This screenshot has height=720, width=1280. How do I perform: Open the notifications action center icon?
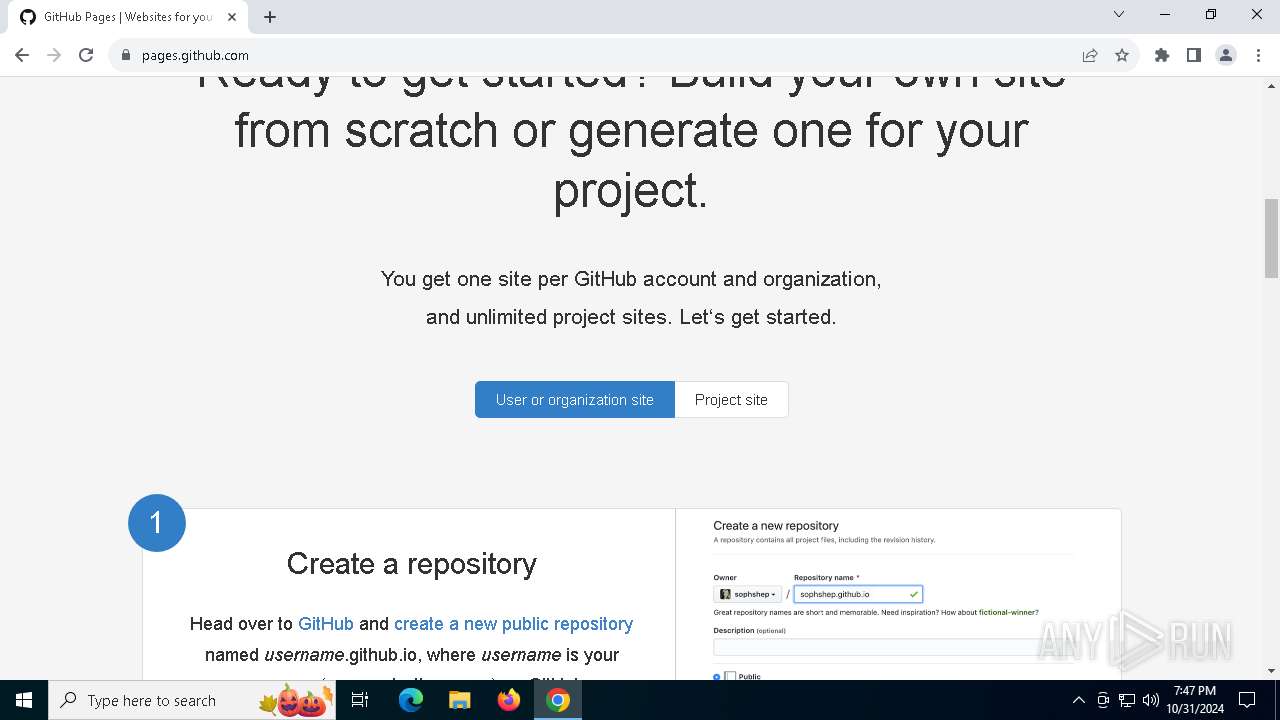pos(1247,700)
